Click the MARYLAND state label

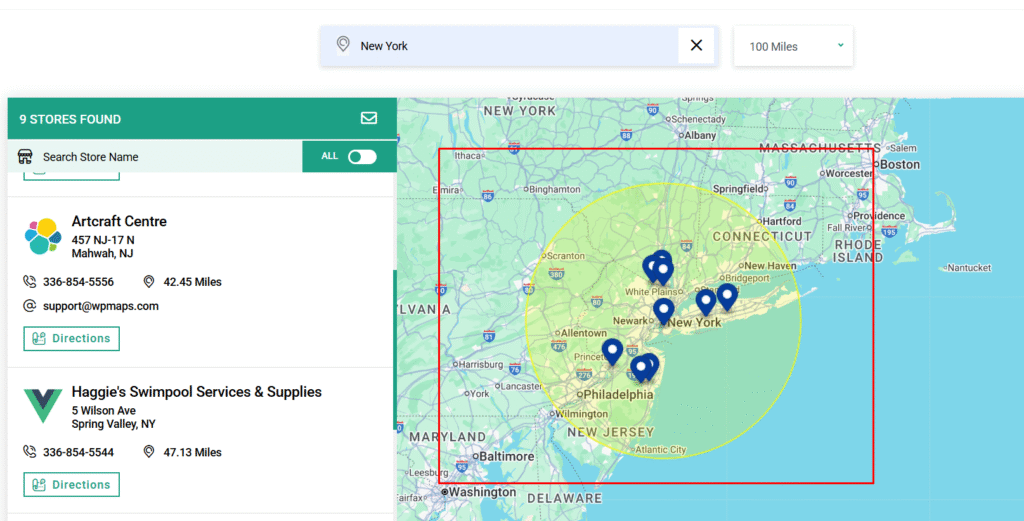point(448,436)
